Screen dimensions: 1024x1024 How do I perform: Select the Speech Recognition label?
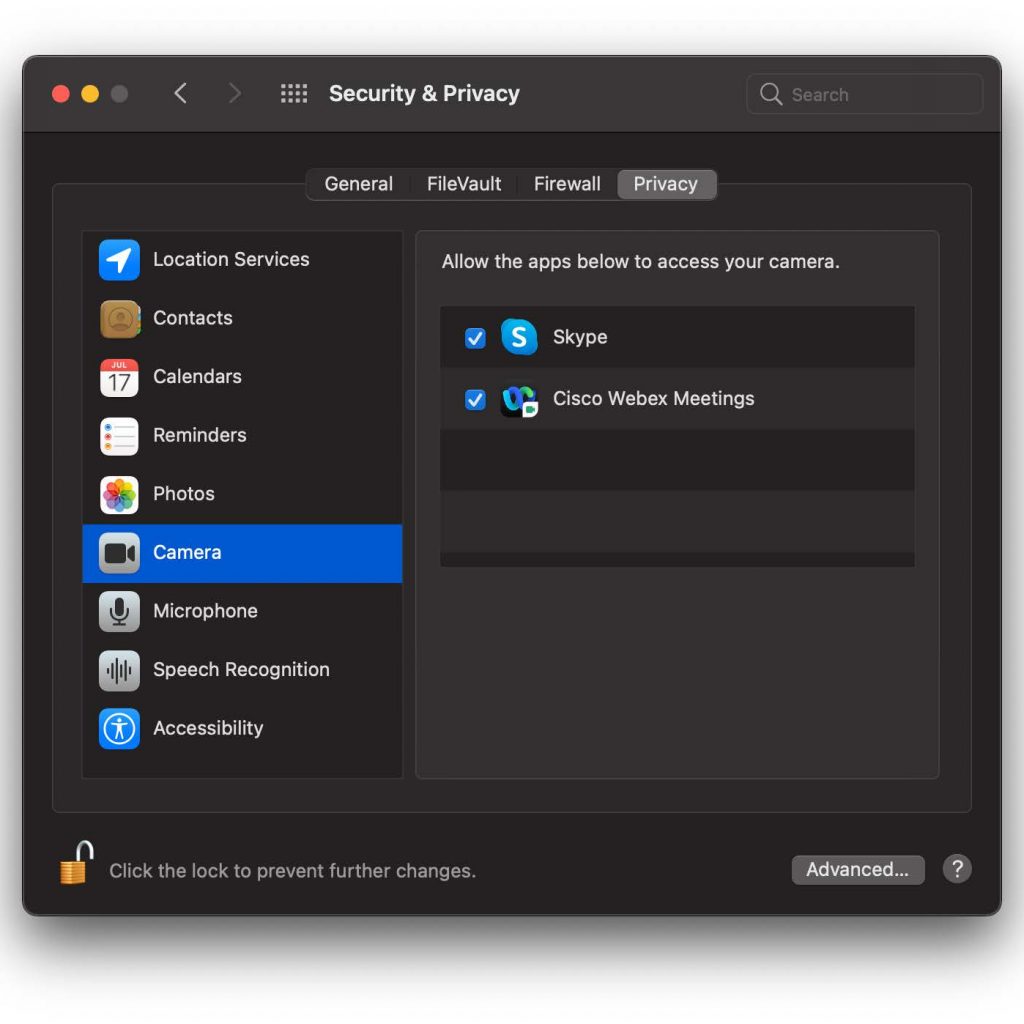click(241, 670)
